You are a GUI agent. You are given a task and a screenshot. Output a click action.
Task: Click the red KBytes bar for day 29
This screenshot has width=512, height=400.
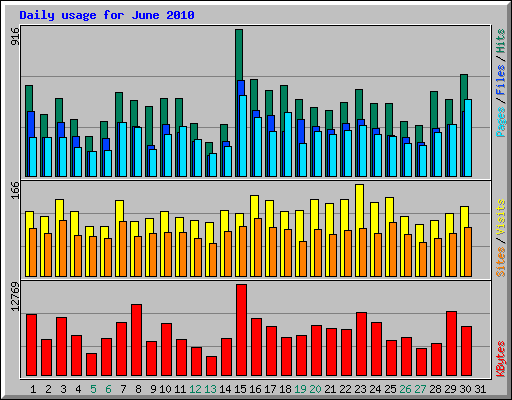452,344
